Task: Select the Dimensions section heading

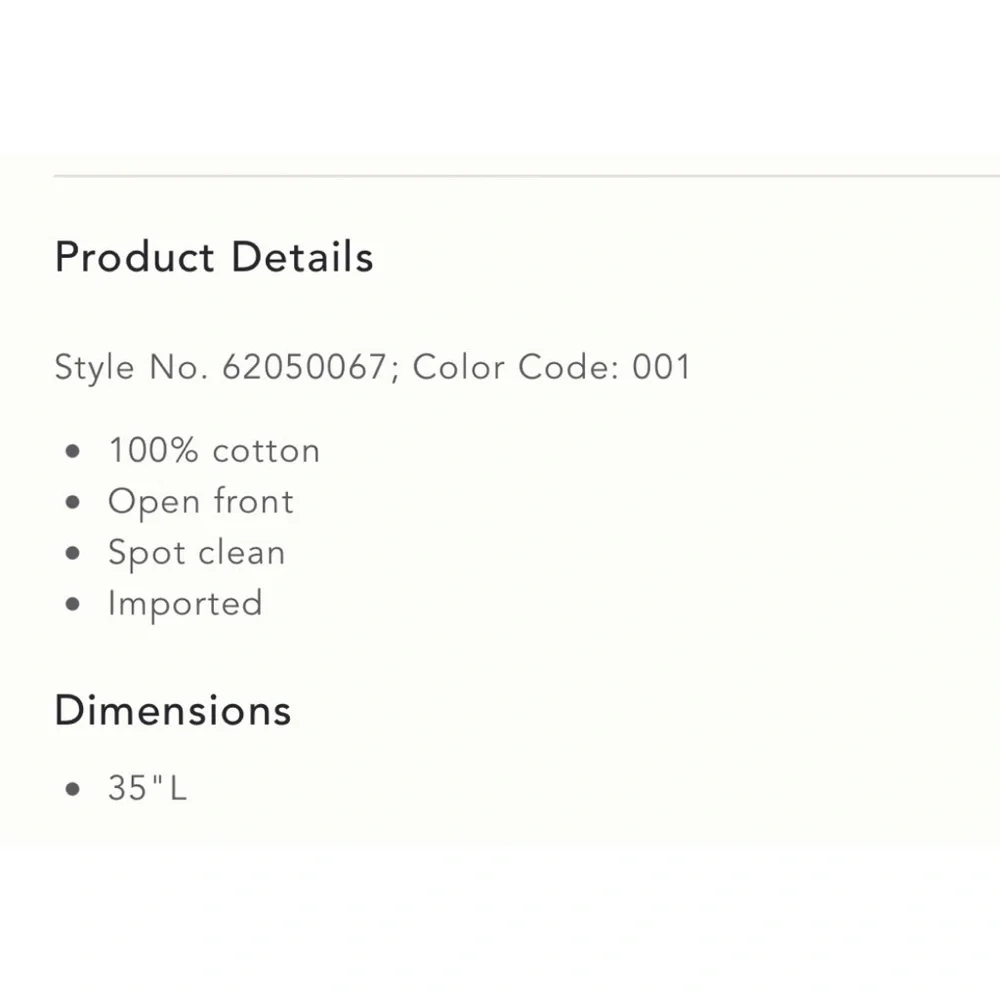Action: click(x=173, y=710)
